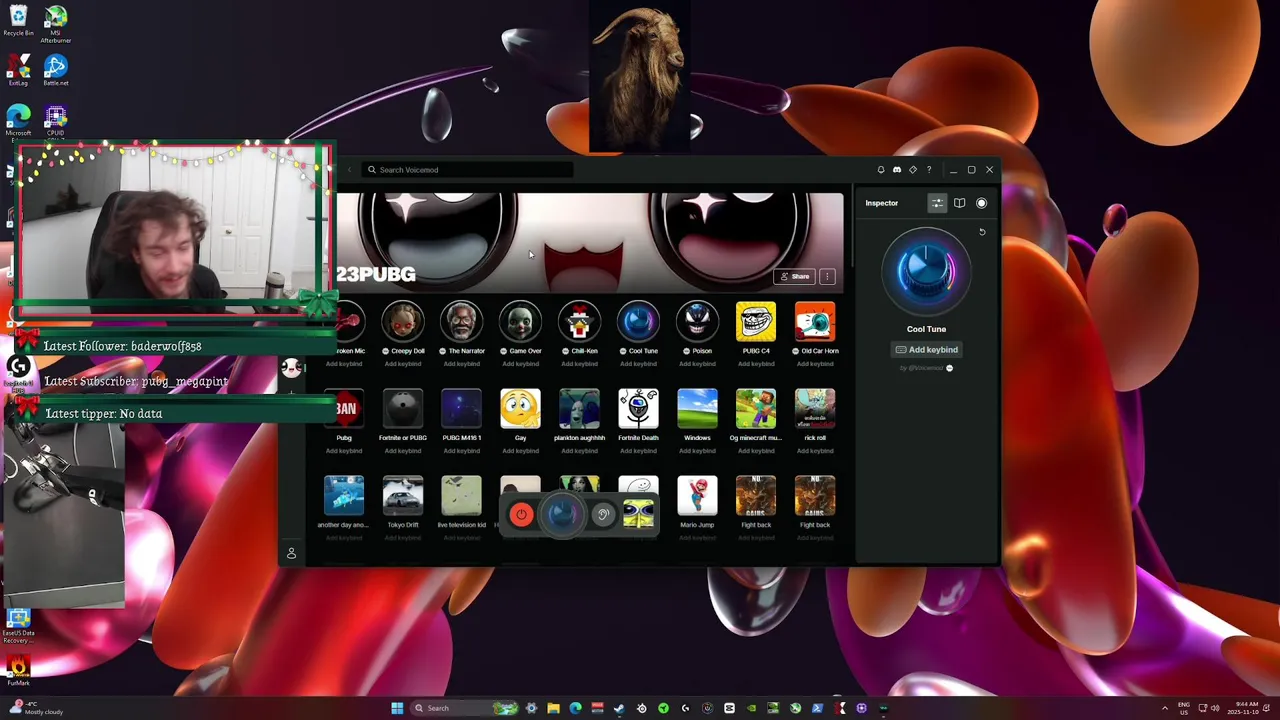Play the PUBG M416 1 sound
The height and width of the screenshot is (720, 1280).
pyautogui.click(x=462, y=410)
